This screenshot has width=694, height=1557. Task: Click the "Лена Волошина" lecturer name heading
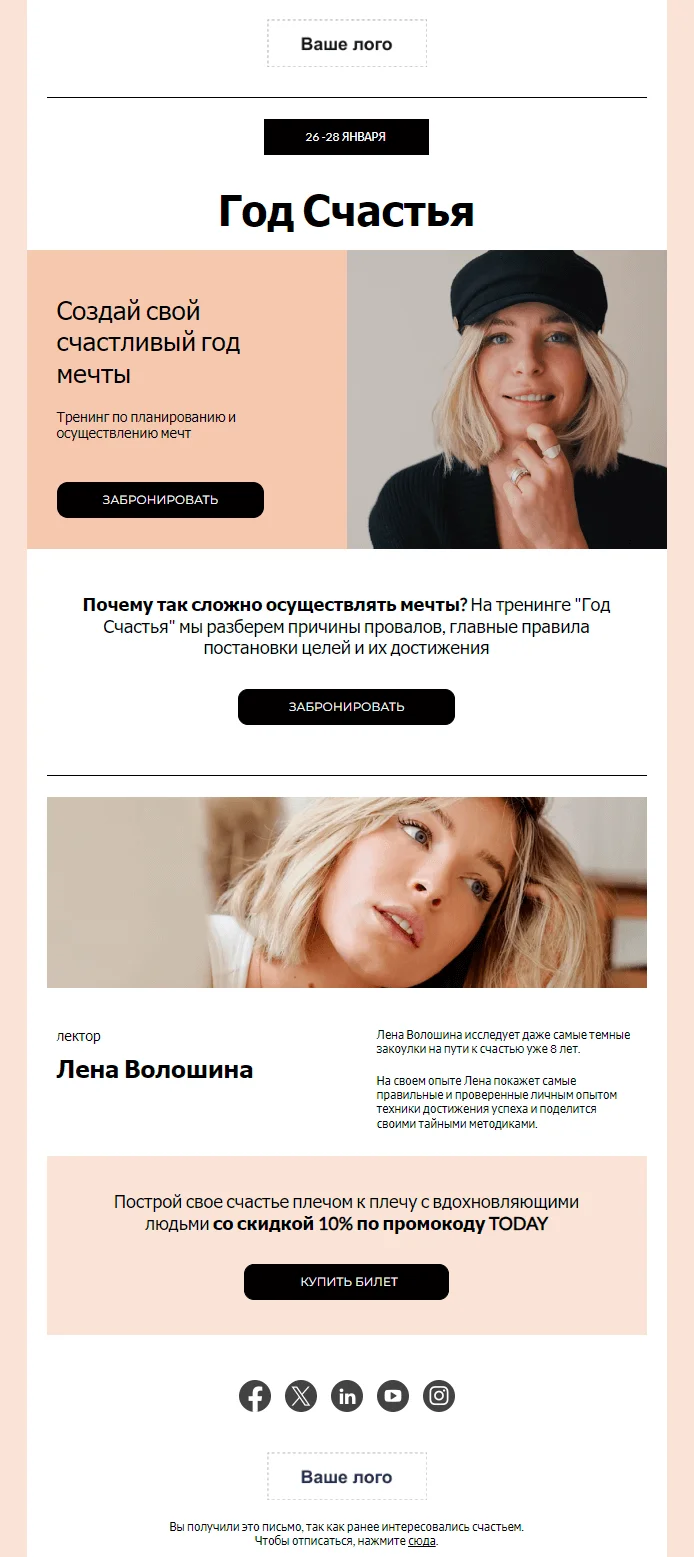[155, 1069]
